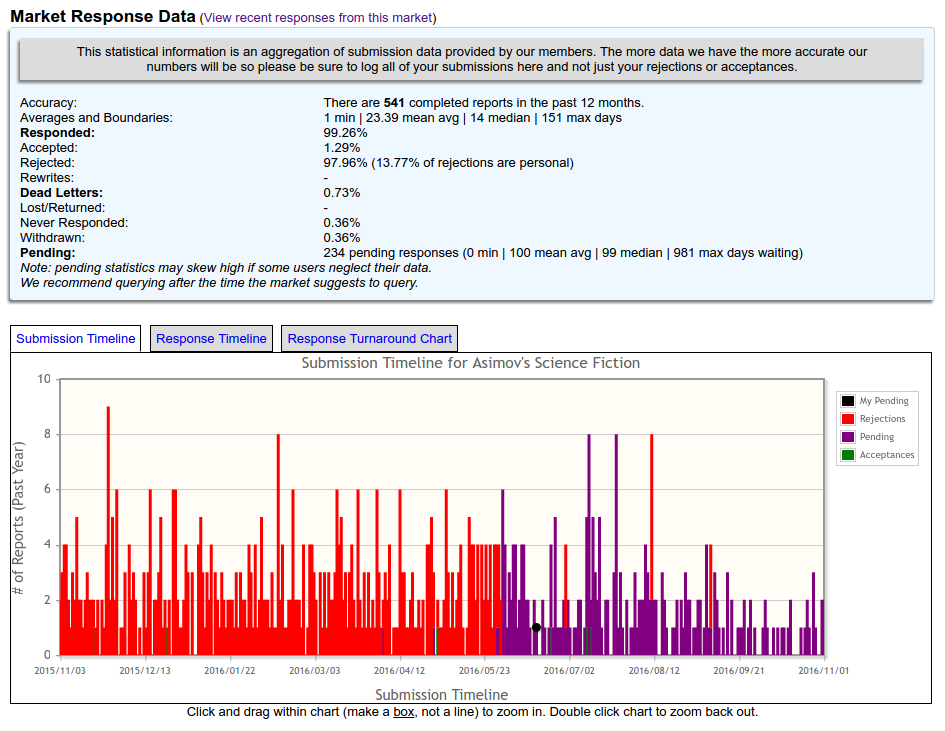Click the '# of Reports (Past Year)' axis title
This screenshot has height=731, width=945.
(x=19, y=518)
